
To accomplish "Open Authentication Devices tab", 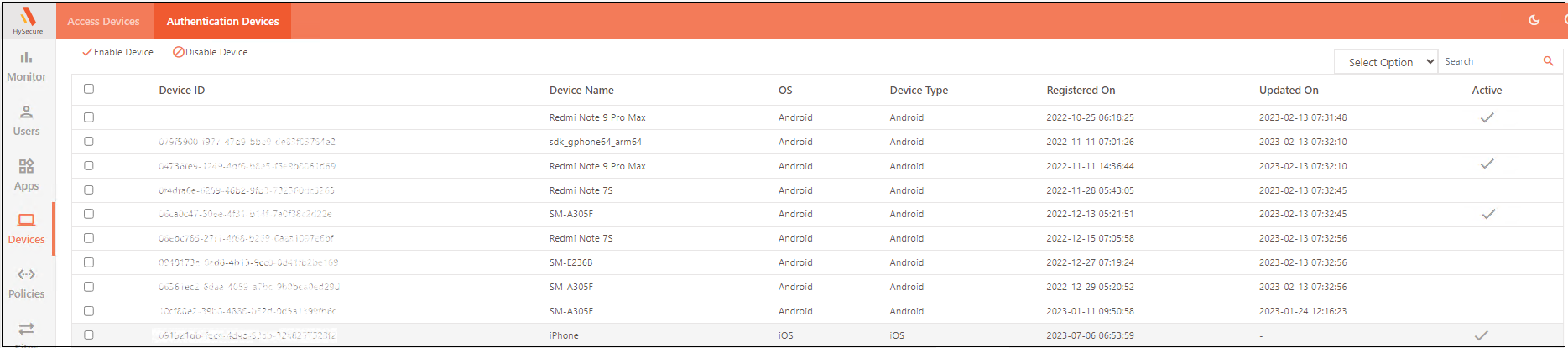I will point(222,21).
